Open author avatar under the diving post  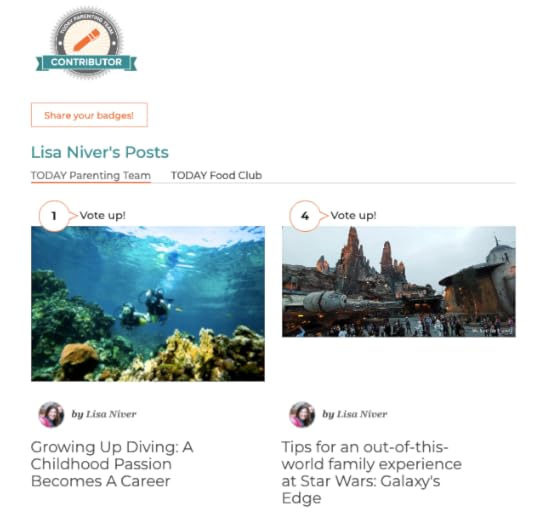[x=51, y=414]
